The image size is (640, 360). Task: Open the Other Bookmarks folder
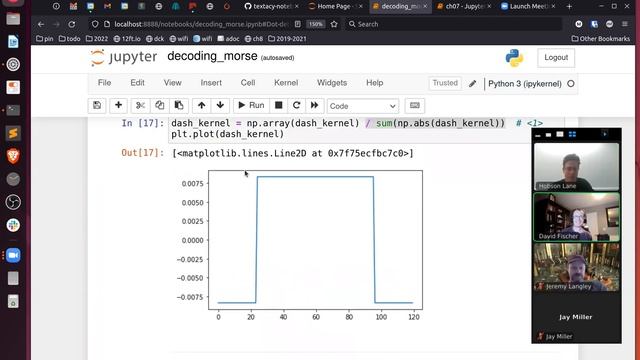(600, 39)
